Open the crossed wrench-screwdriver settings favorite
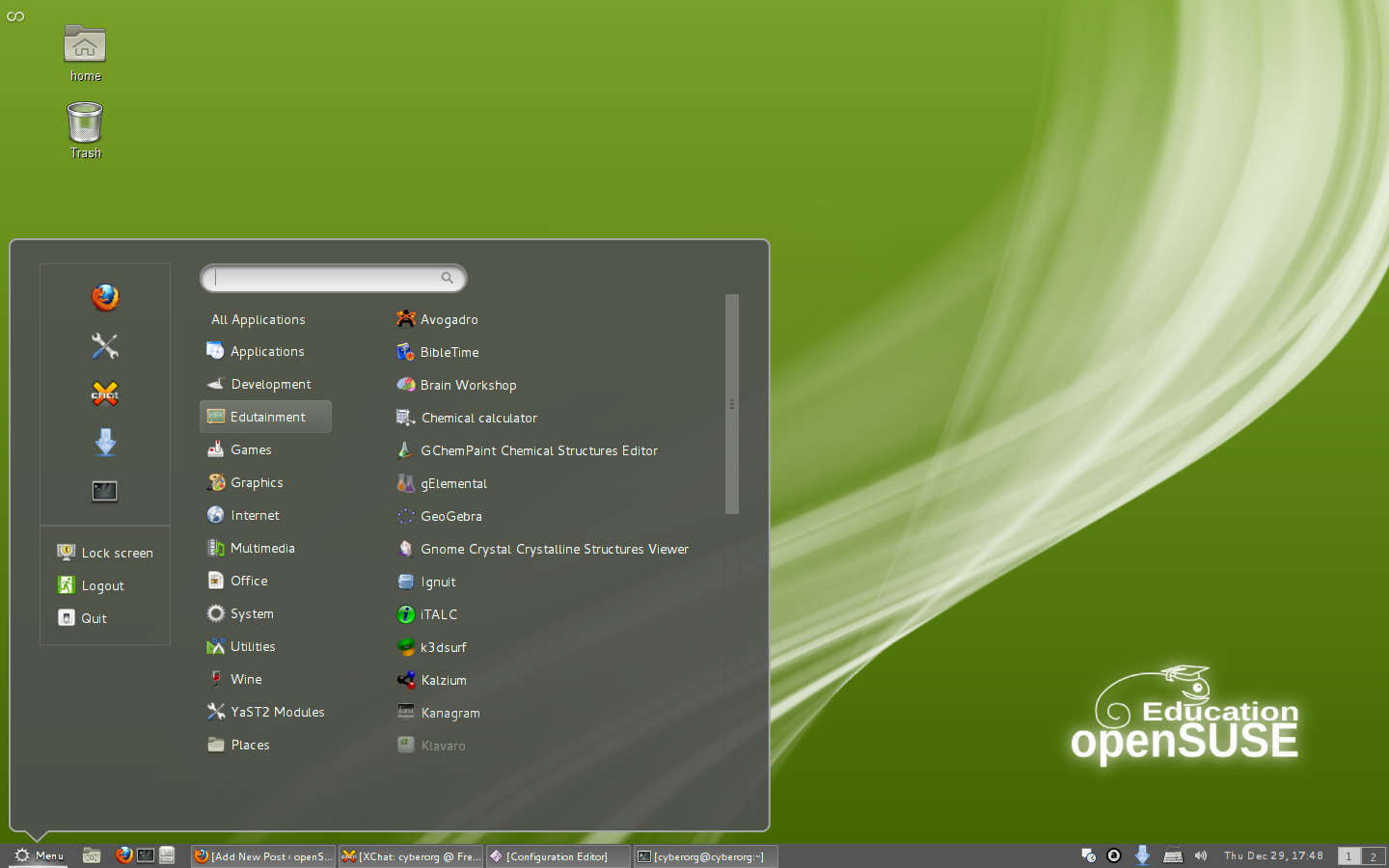 105,345
